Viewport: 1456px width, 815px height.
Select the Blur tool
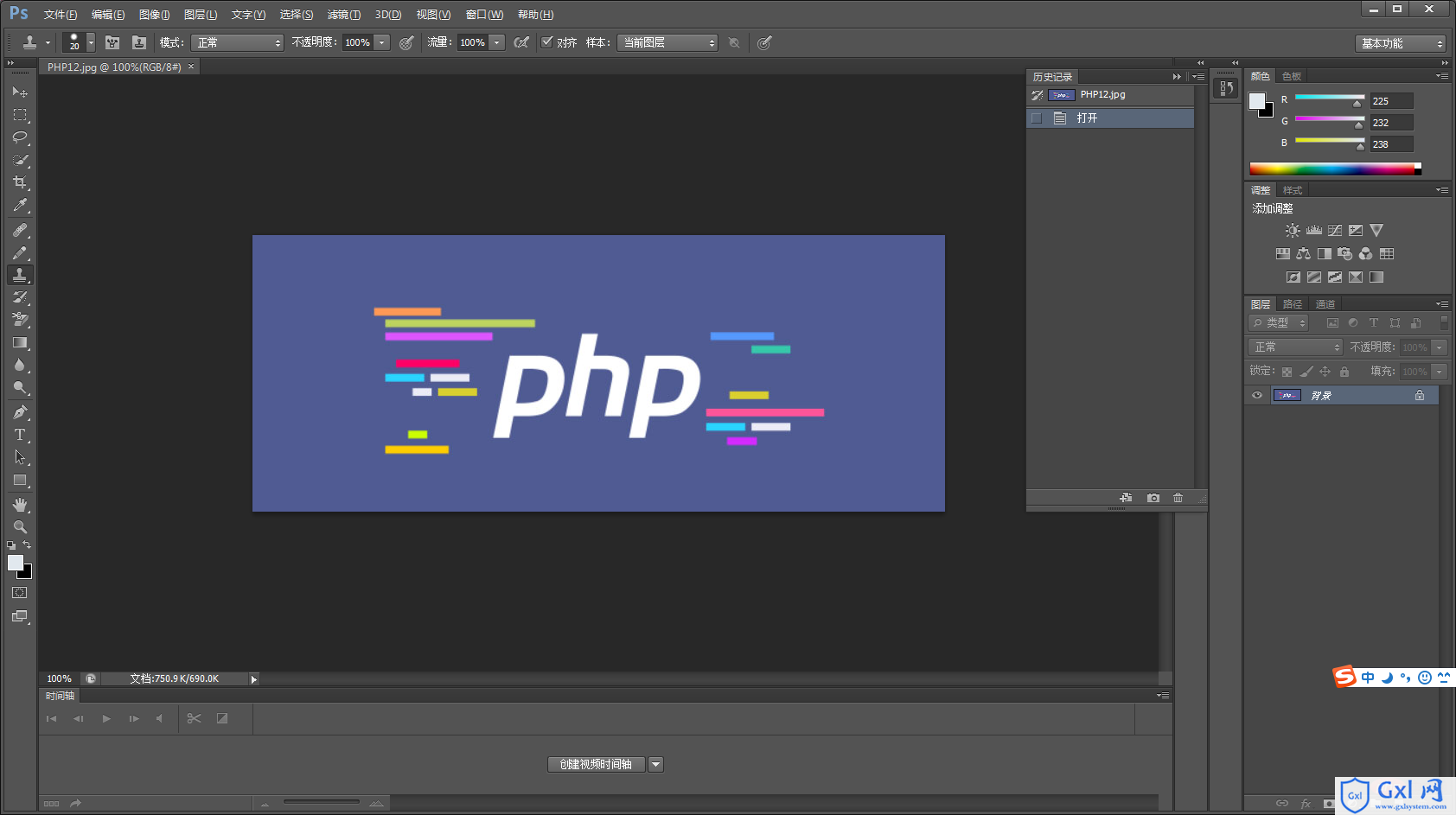pos(19,366)
